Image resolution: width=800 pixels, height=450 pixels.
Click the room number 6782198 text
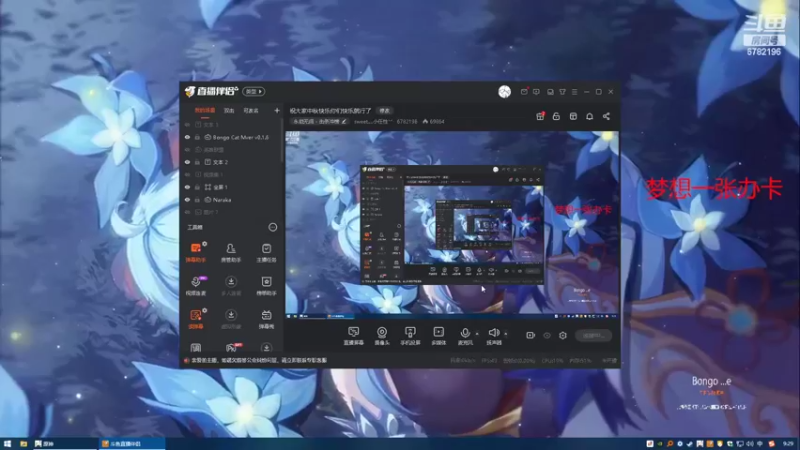click(x=407, y=121)
